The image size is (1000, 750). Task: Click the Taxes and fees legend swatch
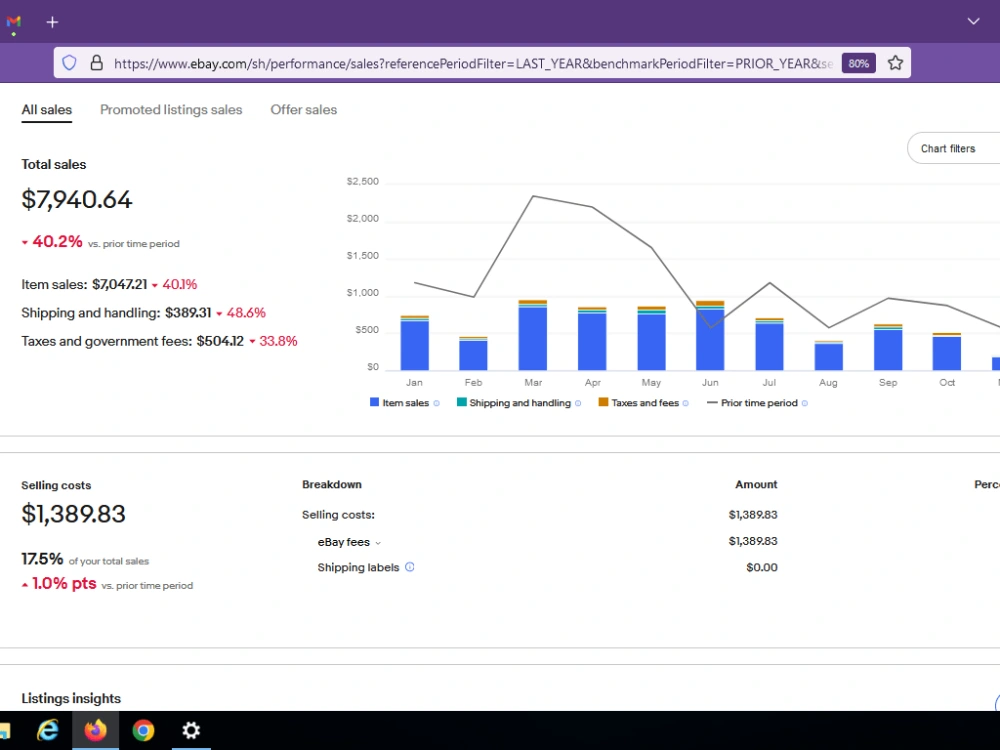point(603,402)
